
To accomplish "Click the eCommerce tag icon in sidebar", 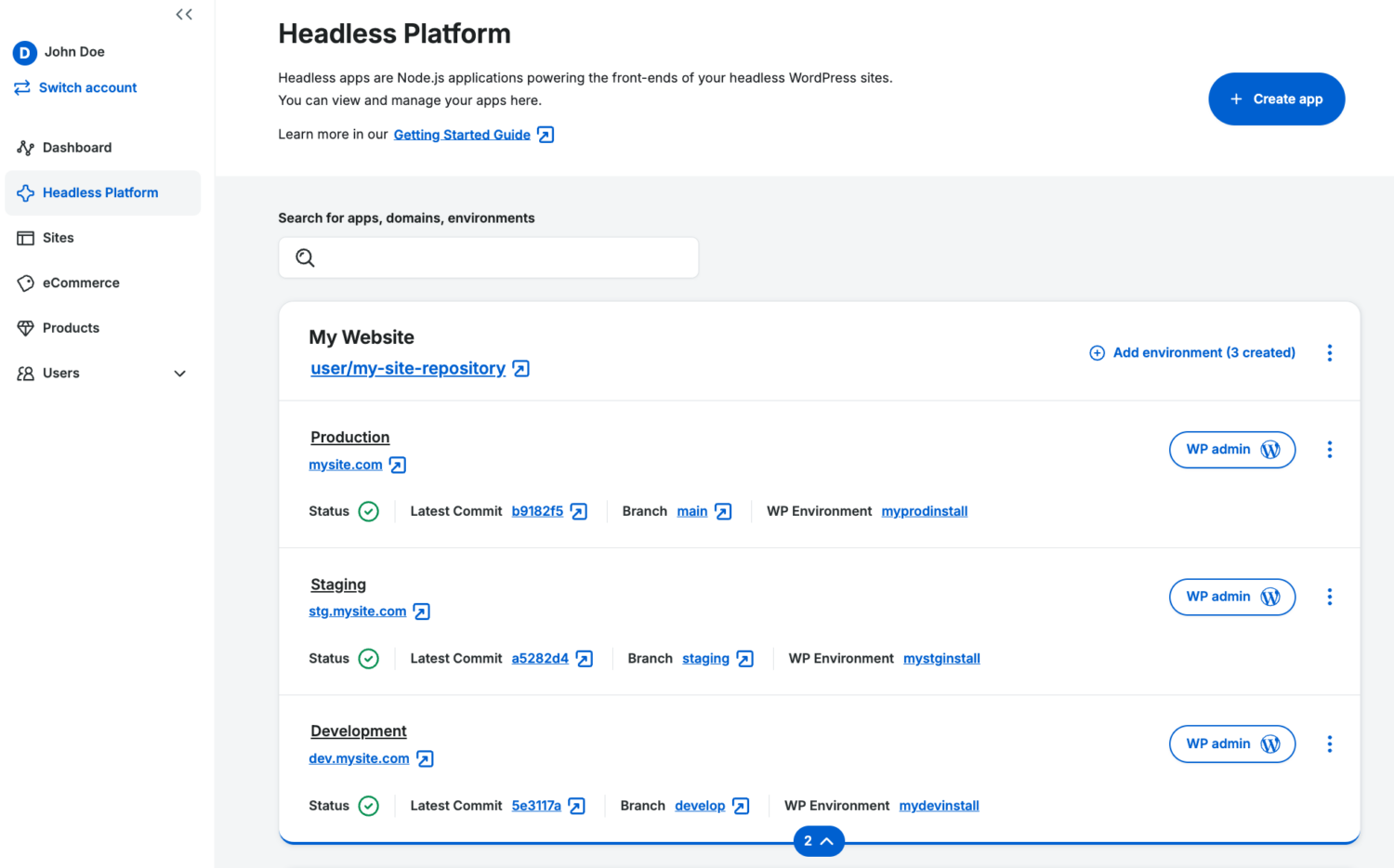I will pyautogui.click(x=24, y=283).
